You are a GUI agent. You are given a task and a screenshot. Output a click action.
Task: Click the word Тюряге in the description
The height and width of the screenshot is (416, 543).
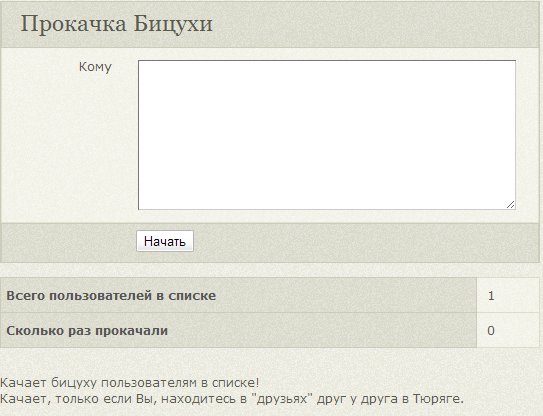438,399
